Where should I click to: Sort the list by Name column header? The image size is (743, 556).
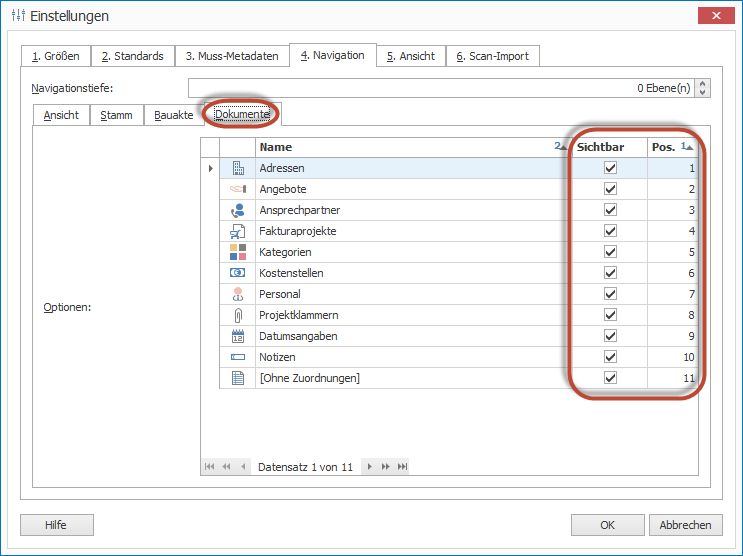click(400, 147)
